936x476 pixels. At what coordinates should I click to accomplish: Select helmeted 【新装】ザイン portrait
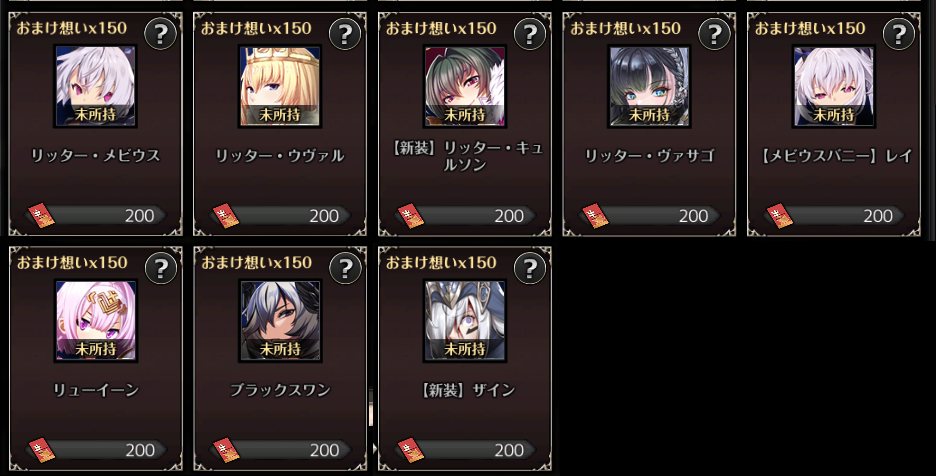465,321
